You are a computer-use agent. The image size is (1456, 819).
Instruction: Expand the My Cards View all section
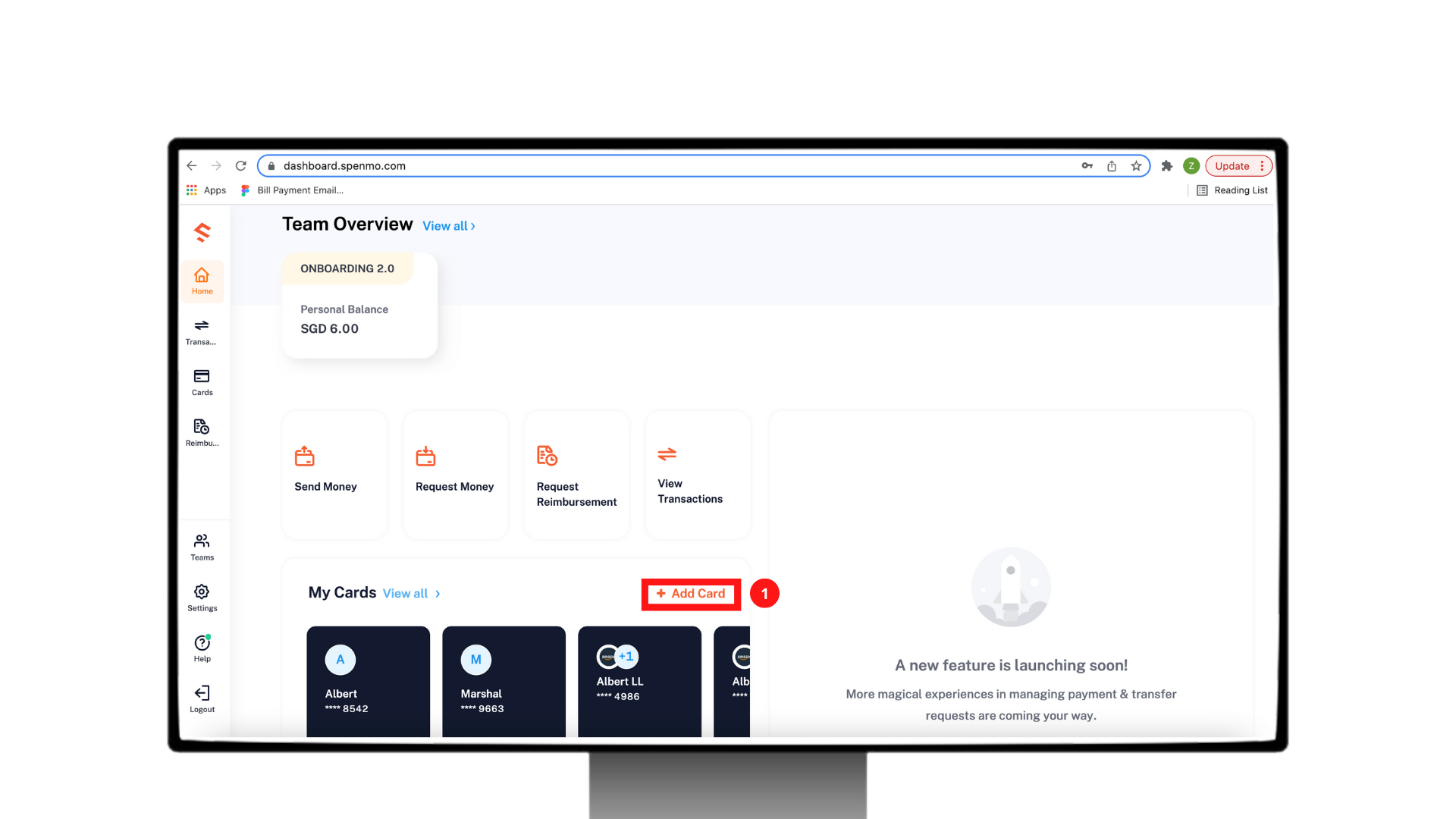click(406, 593)
